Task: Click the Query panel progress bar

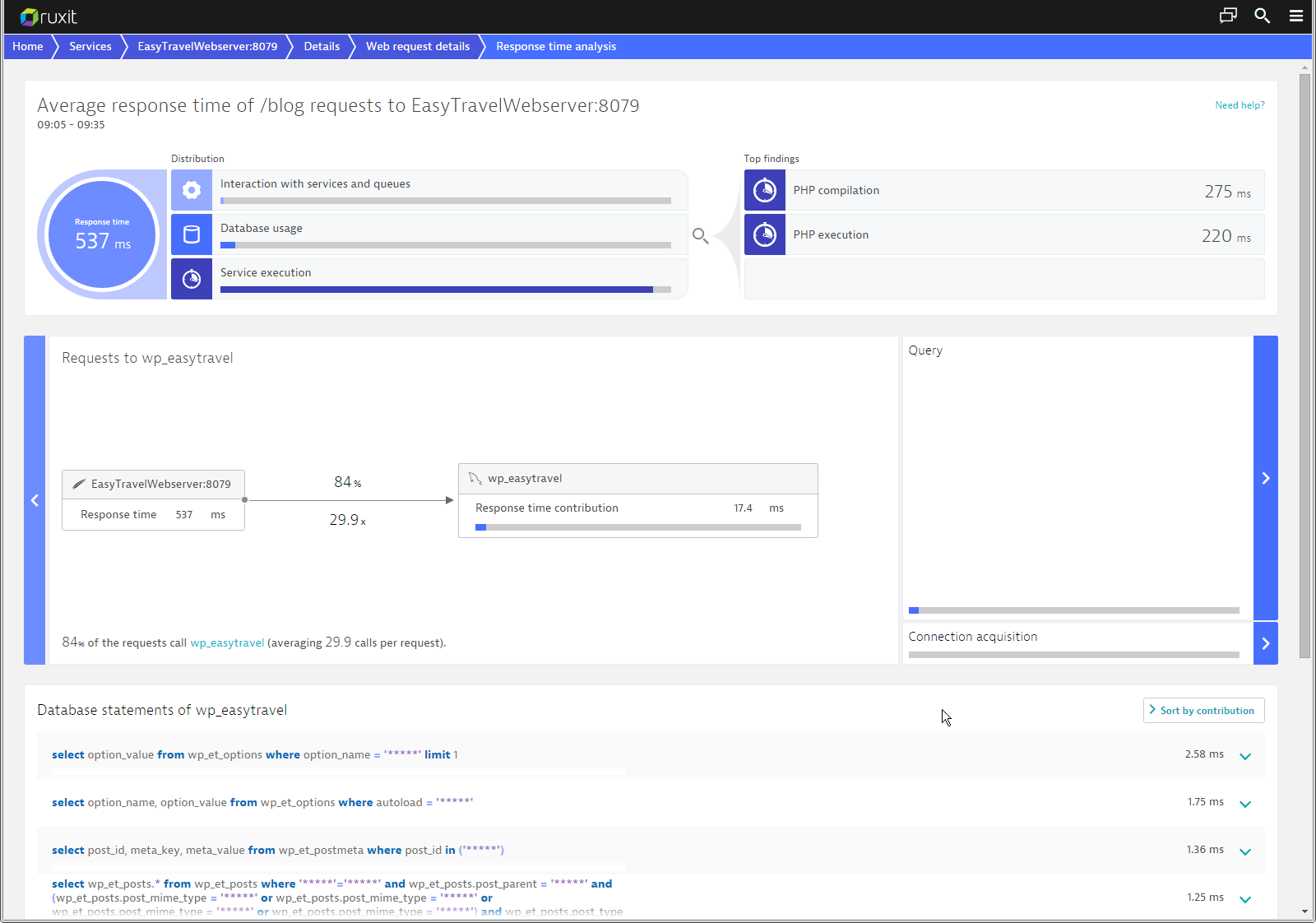Action: point(1074,610)
